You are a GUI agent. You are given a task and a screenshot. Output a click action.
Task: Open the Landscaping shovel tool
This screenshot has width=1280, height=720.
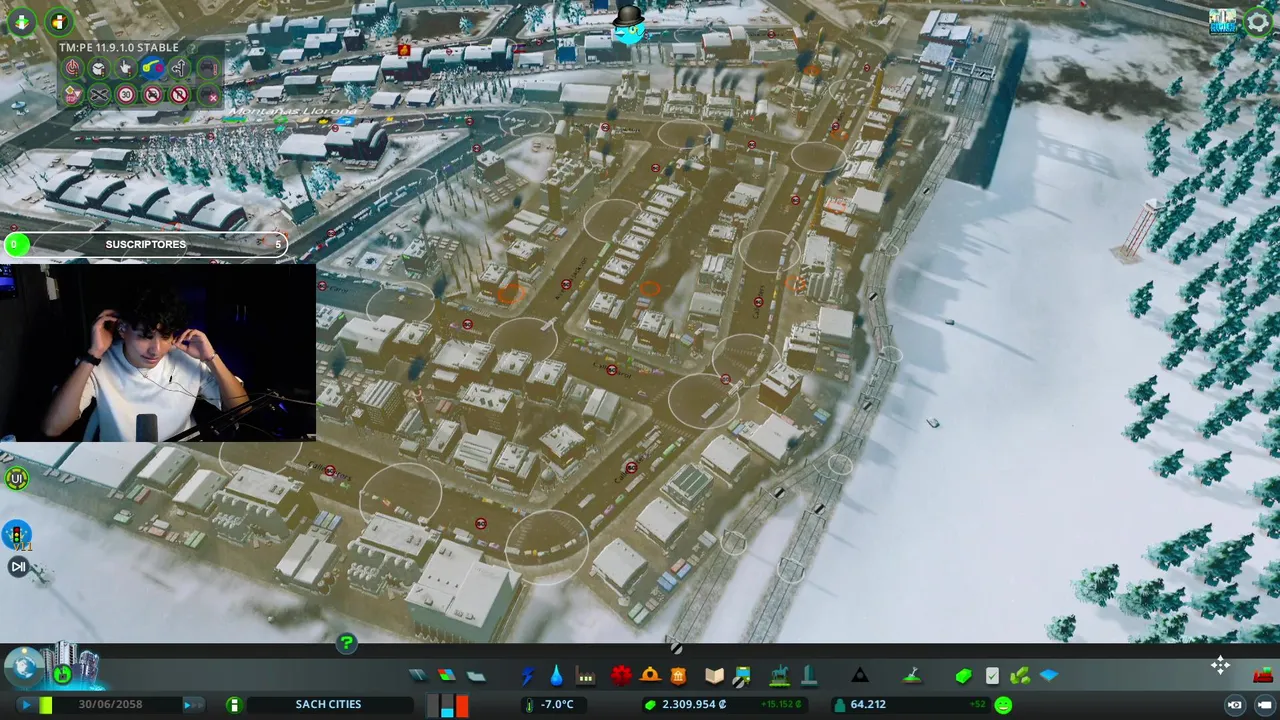coord(912,676)
